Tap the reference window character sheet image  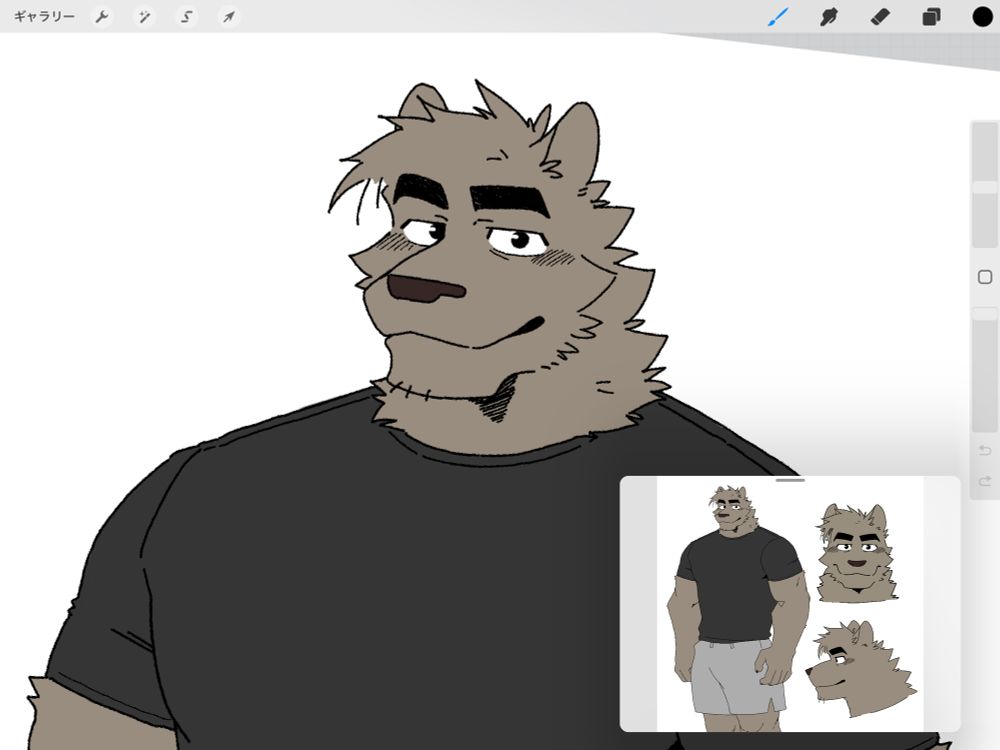click(x=790, y=605)
